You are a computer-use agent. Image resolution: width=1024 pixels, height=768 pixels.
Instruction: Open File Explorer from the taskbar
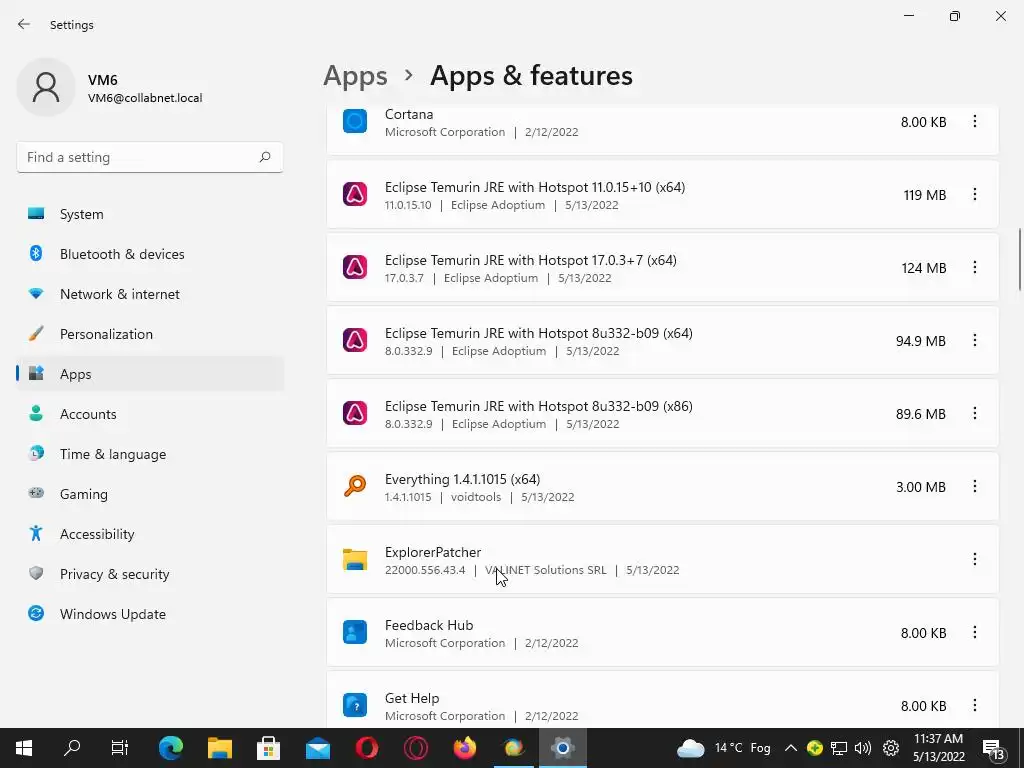[220, 748]
